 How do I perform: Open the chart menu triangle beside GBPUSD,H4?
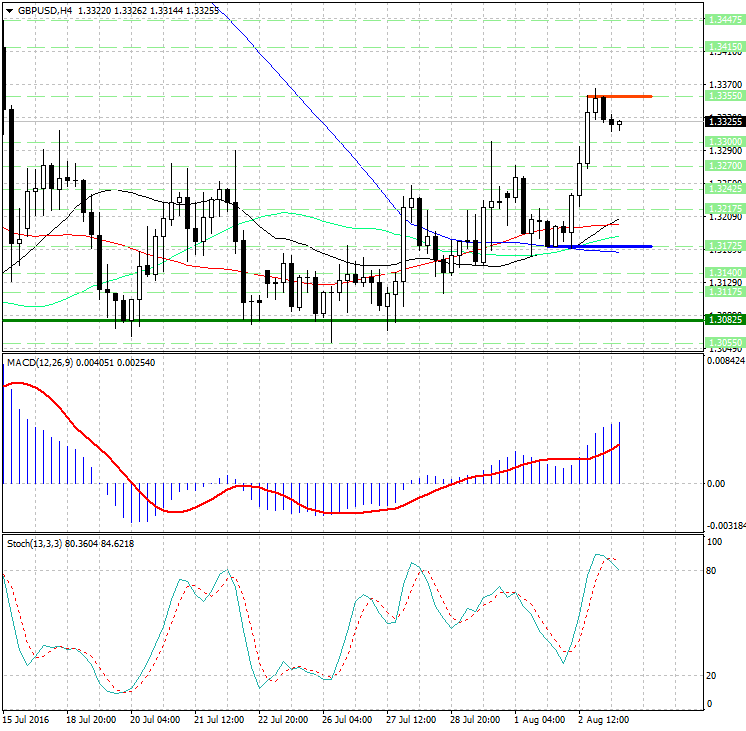pyautogui.click(x=9, y=10)
